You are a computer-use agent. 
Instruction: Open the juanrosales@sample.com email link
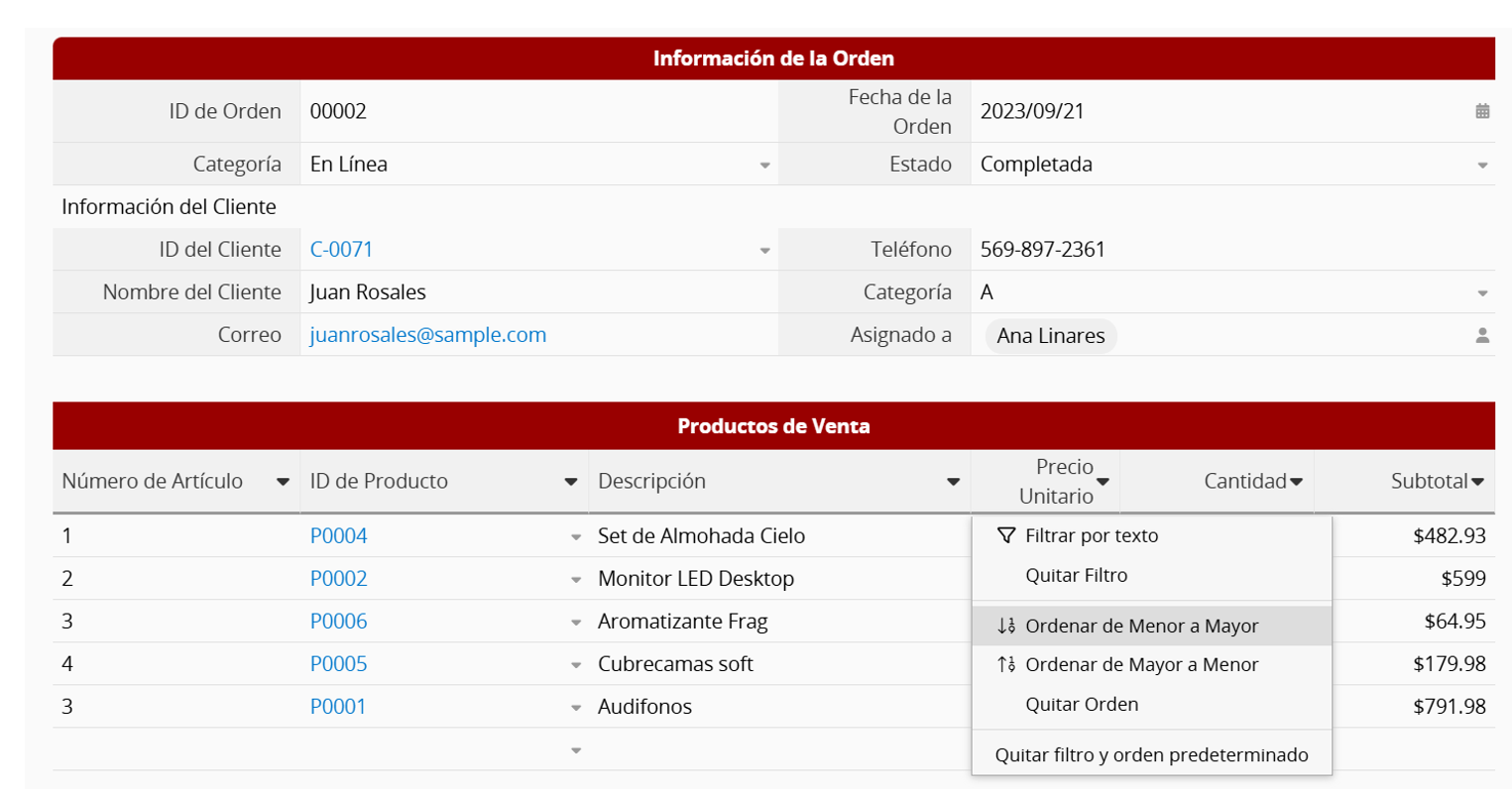427,335
